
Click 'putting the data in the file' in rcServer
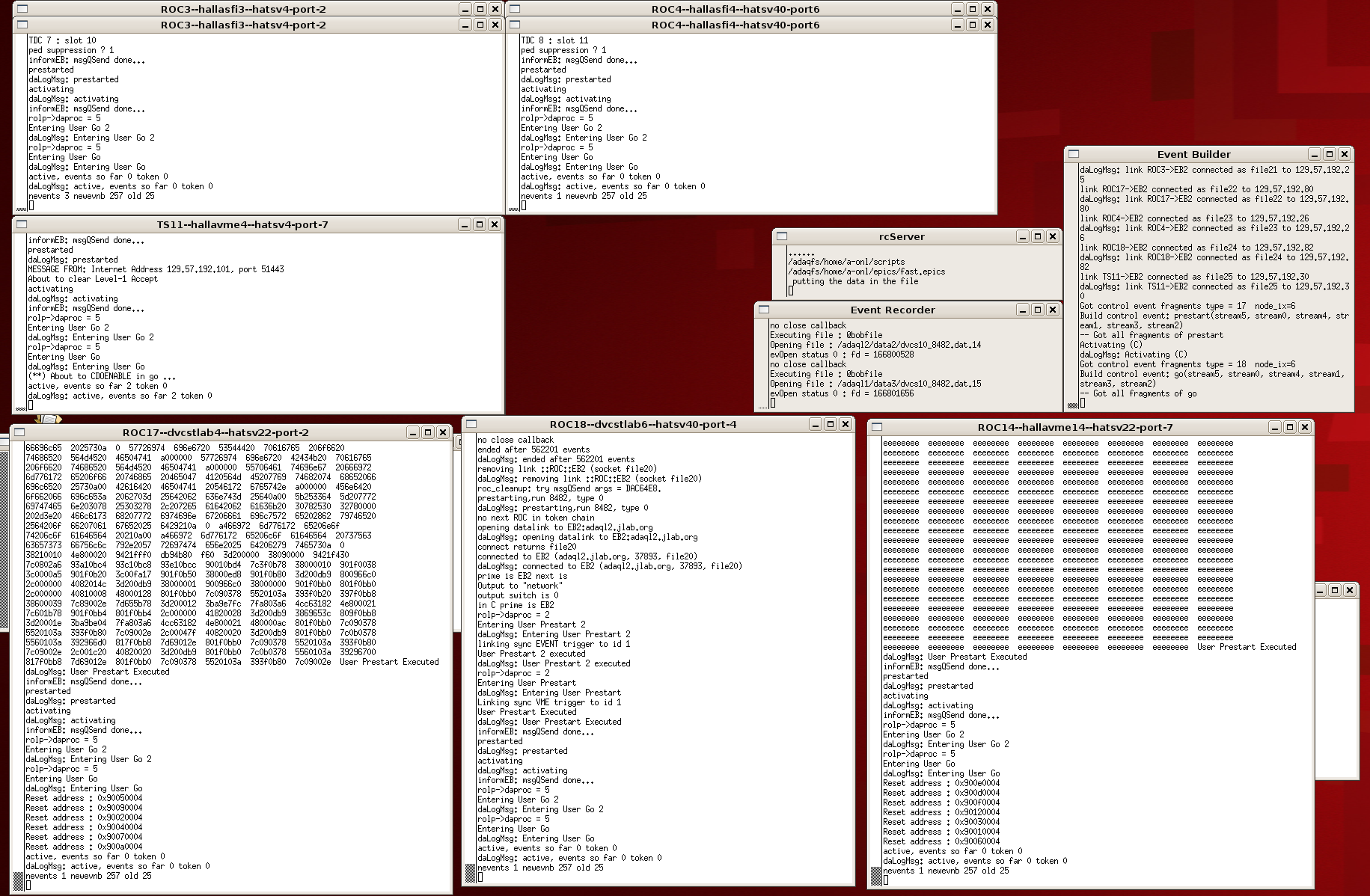point(855,281)
